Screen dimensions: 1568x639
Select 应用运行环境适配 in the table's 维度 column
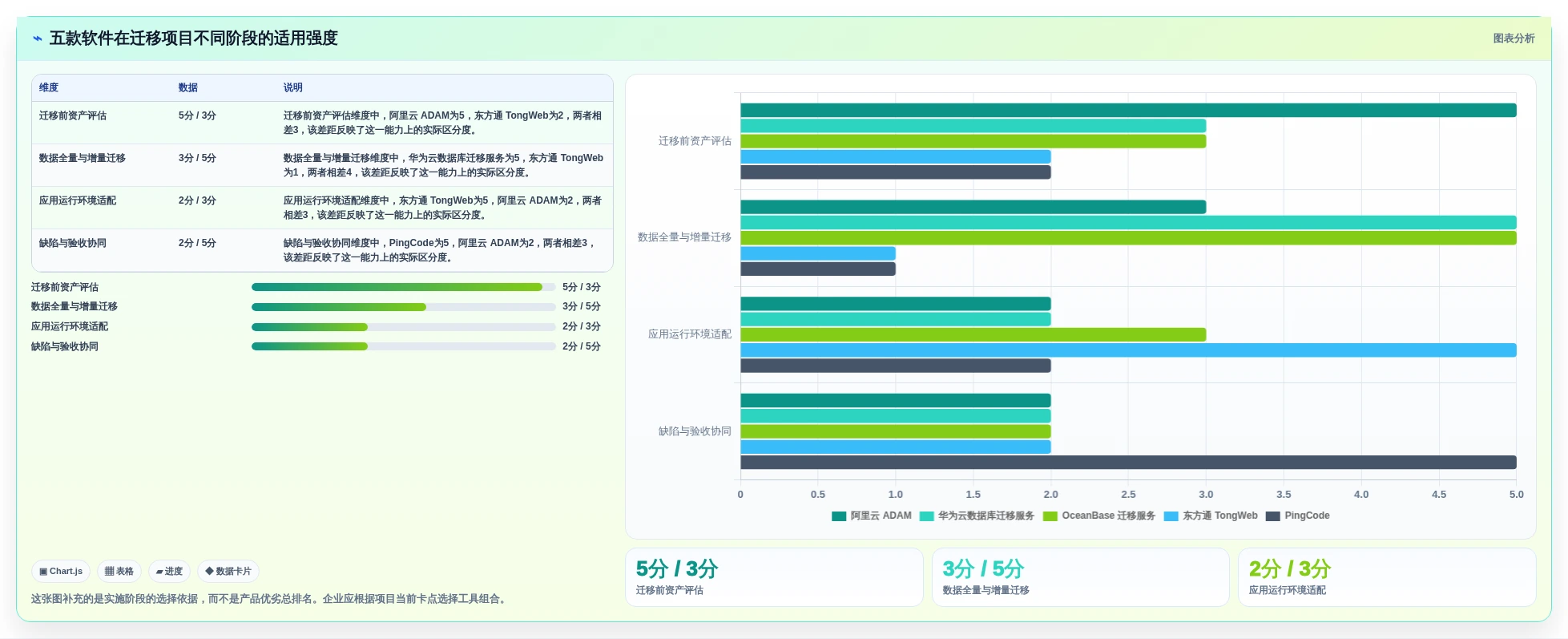[78, 200]
